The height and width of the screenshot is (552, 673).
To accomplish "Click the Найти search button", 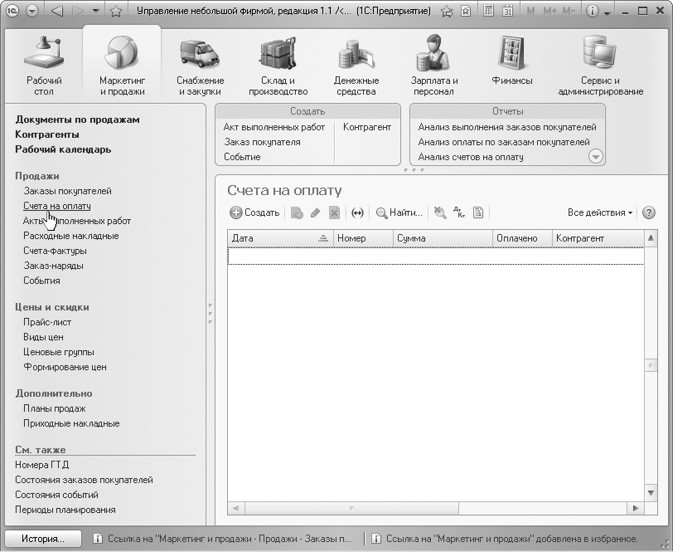I will 399,213.
